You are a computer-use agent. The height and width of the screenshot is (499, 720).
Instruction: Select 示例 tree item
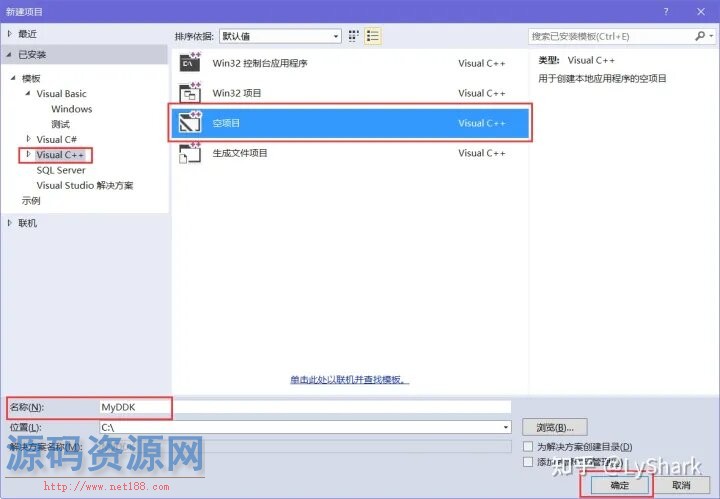pos(31,201)
